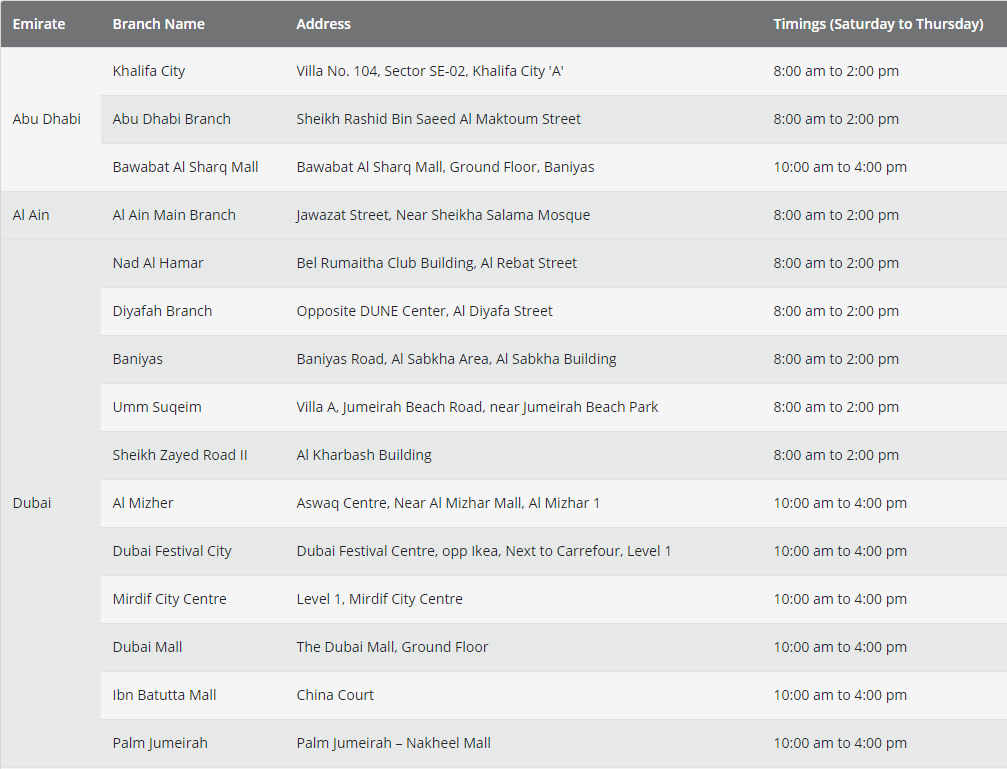
Task: Click the Diyafah Branch row name
Action: point(162,311)
